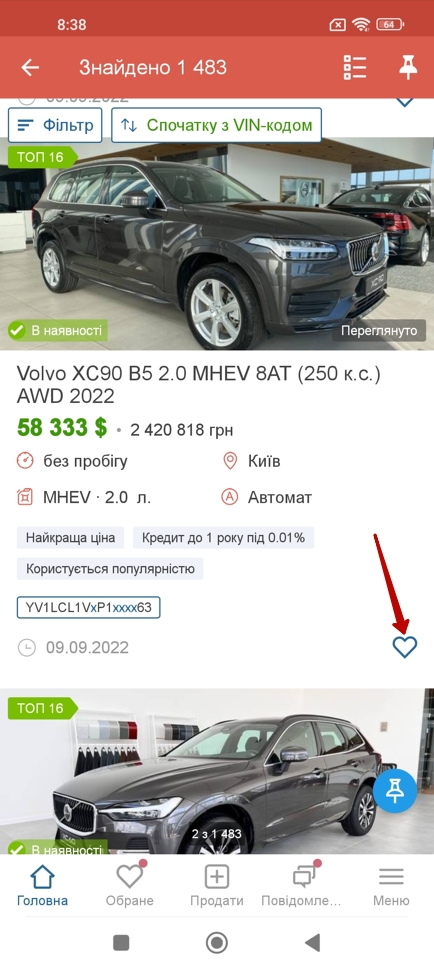The height and width of the screenshot is (968, 434).
Task: Open the Меню hamburger menu
Action: [x=391, y=885]
